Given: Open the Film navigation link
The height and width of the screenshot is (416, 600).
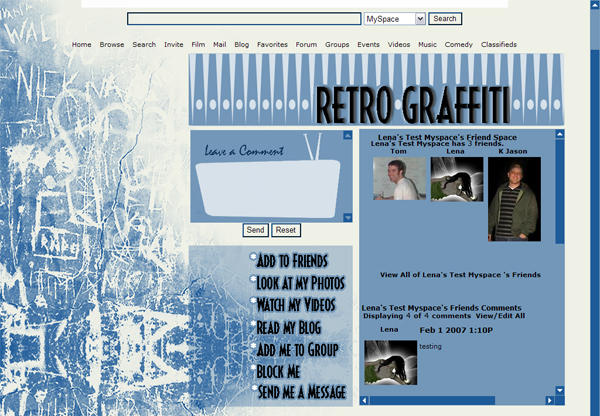Looking at the screenshot, I should 198,44.
